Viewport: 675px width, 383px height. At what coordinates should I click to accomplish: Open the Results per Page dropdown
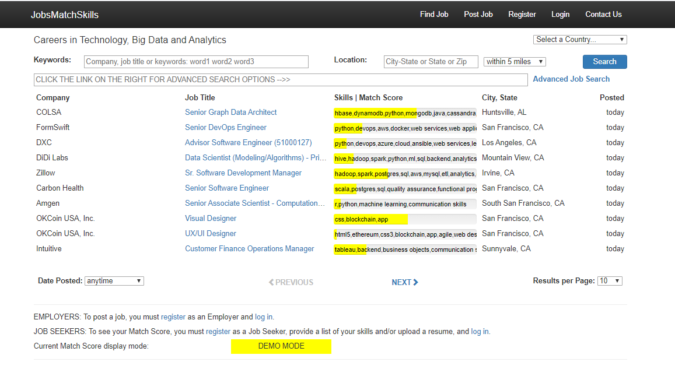pyautogui.click(x=610, y=281)
